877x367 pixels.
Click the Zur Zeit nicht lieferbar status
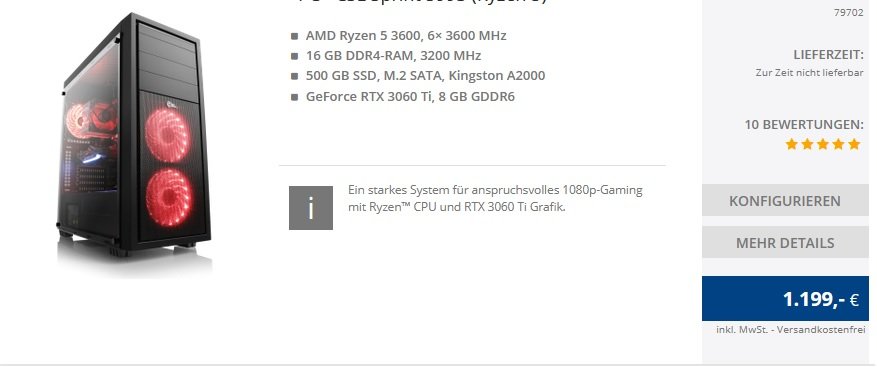click(x=809, y=73)
